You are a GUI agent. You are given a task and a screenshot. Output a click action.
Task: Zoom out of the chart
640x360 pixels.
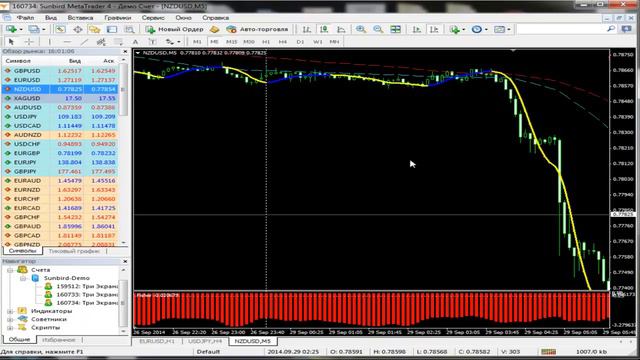click(x=378, y=29)
